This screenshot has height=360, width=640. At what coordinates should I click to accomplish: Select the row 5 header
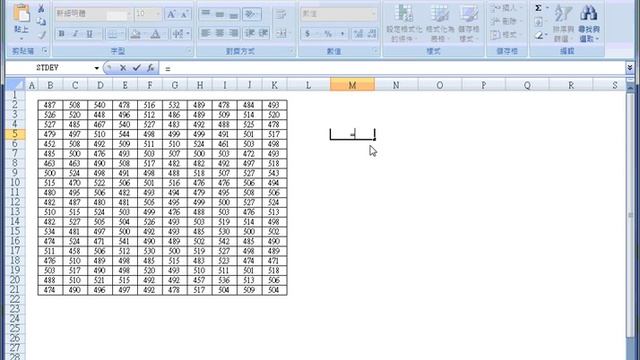coord(15,134)
